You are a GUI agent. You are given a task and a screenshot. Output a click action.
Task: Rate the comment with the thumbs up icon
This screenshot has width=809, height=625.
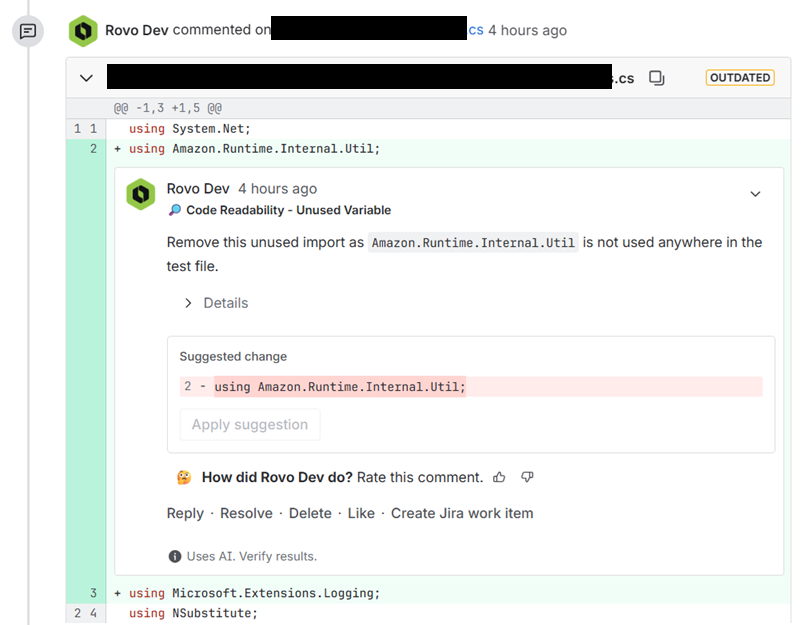[499, 477]
